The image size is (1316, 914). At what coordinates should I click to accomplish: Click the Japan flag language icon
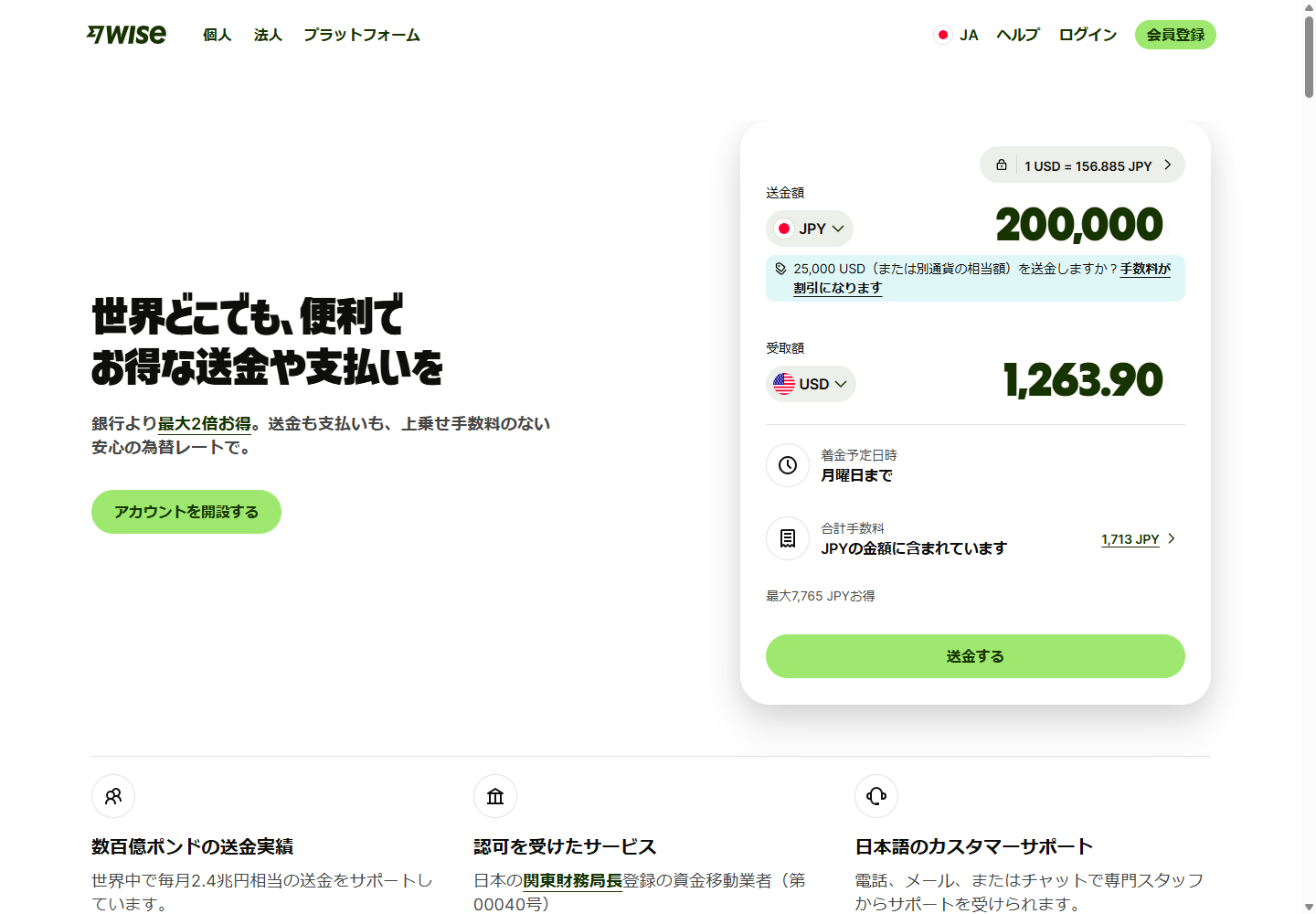(943, 35)
